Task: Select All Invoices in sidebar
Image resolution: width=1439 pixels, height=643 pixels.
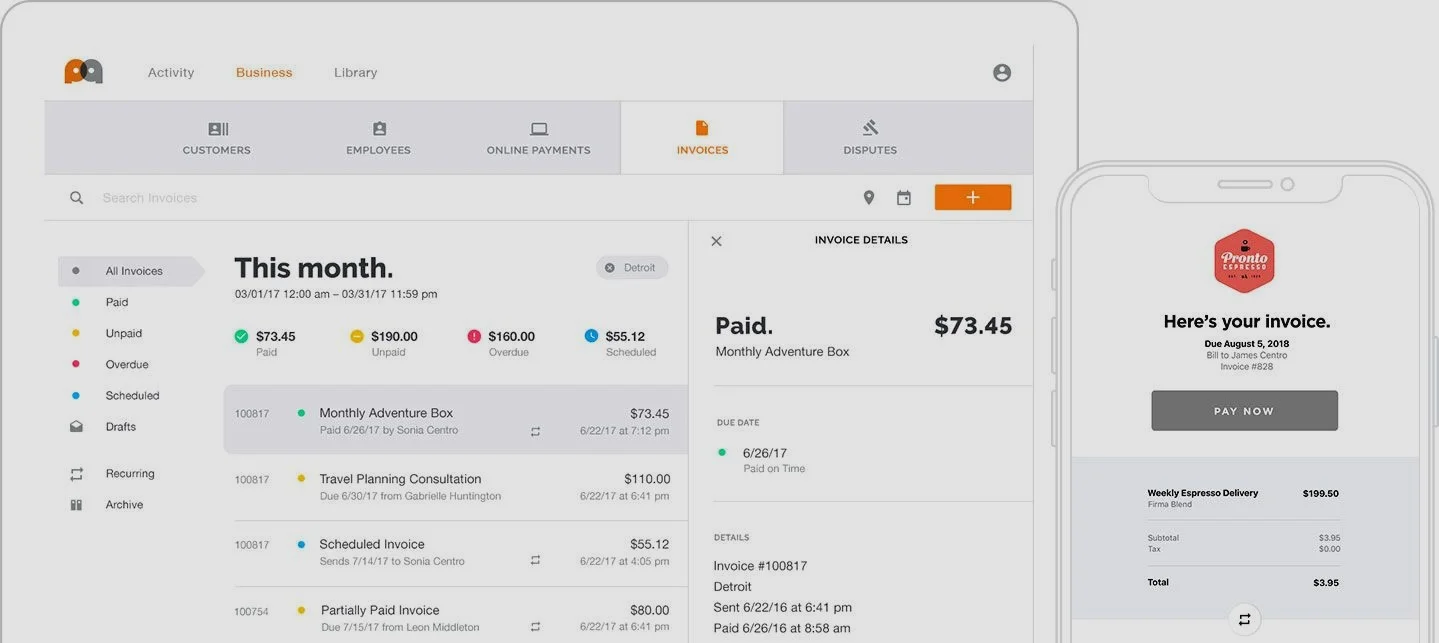Action: tap(130, 271)
